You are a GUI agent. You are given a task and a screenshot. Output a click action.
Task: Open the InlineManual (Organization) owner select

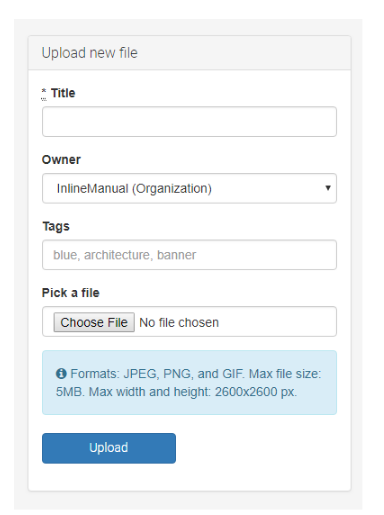[x=189, y=188]
